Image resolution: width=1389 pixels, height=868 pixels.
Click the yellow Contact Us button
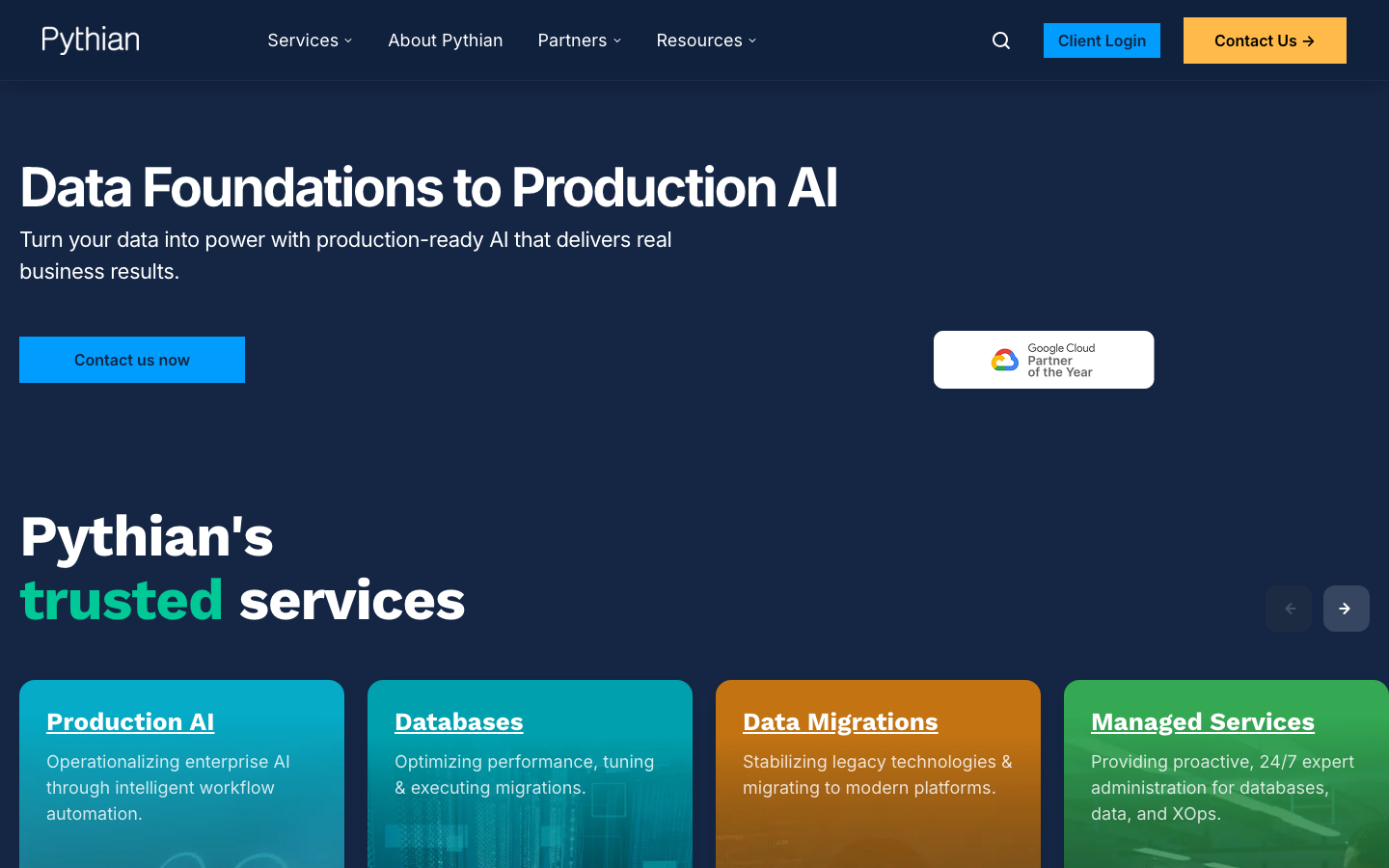pos(1265,41)
